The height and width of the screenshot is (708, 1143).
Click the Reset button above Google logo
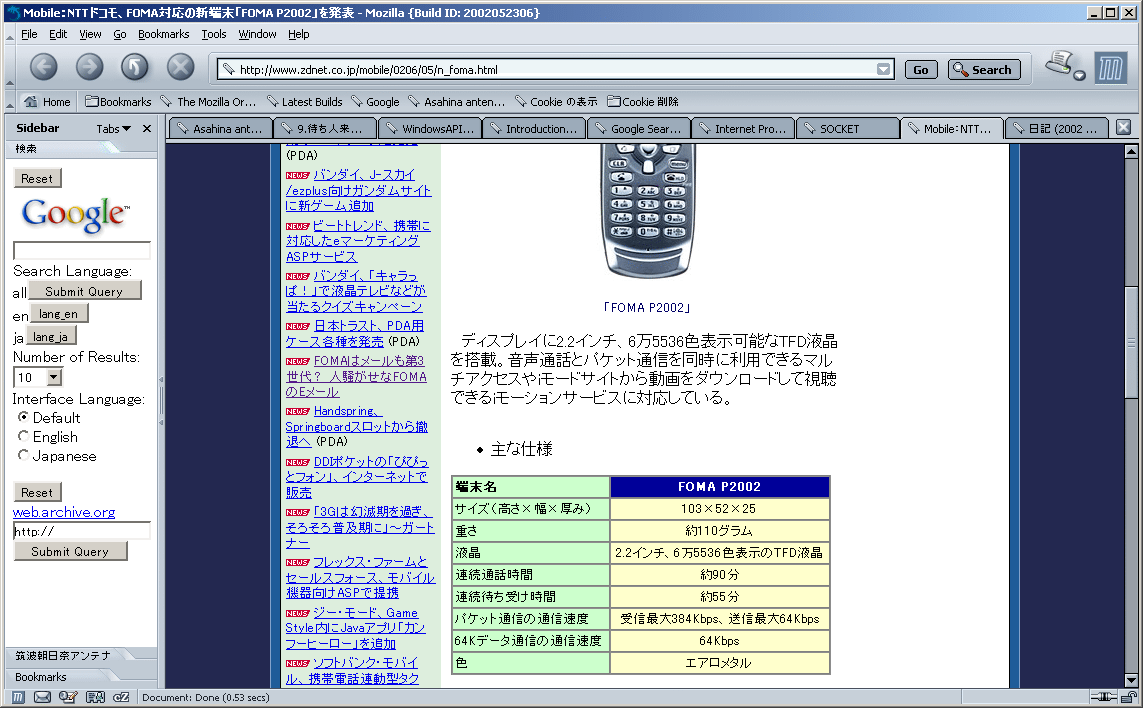click(37, 179)
